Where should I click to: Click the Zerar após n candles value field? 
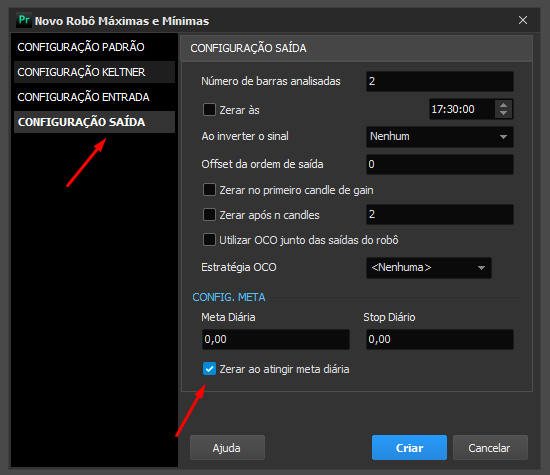pyautogui.click(x=440, y=214)
